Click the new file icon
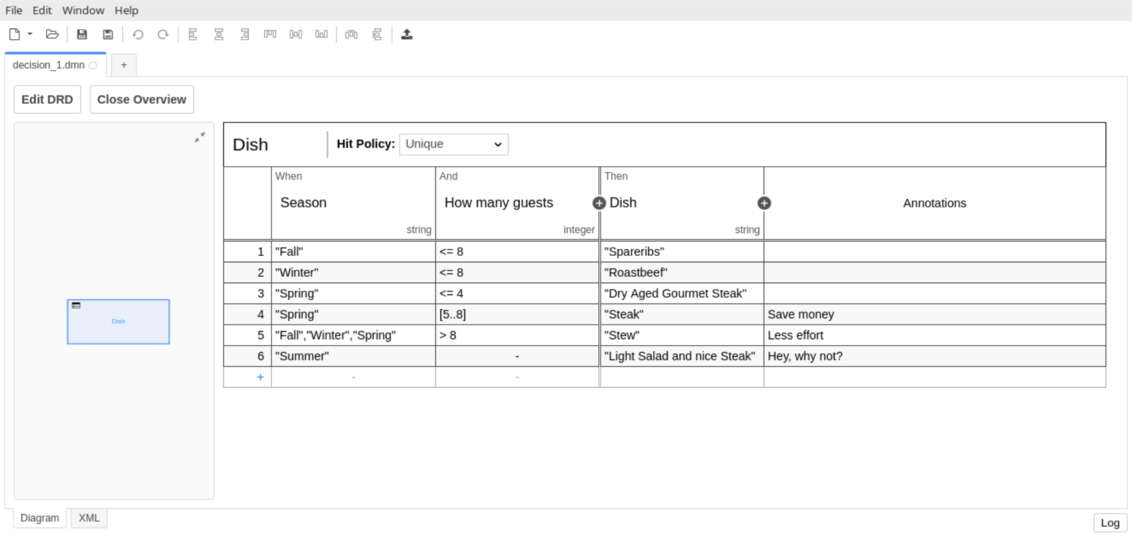Screen dimensions: 1132x538 pyautogui.click(x=14, y=34)
